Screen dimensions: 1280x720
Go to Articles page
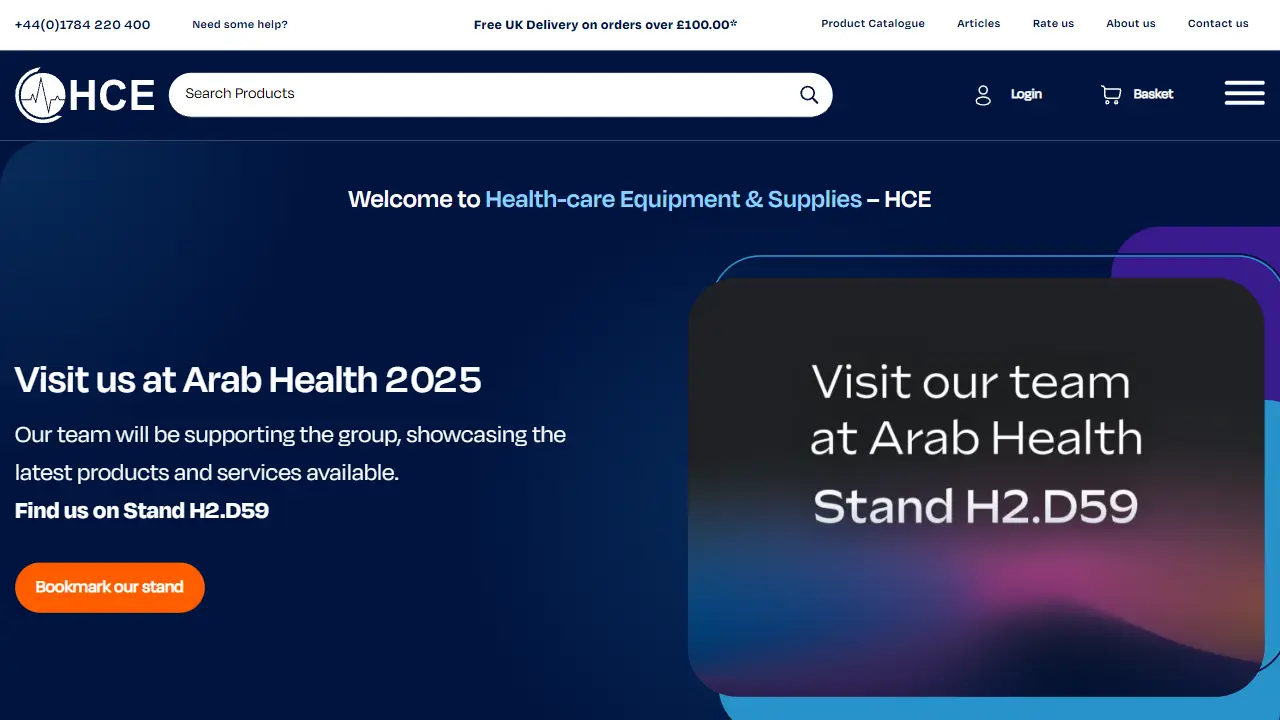click(x=979, y=23)
